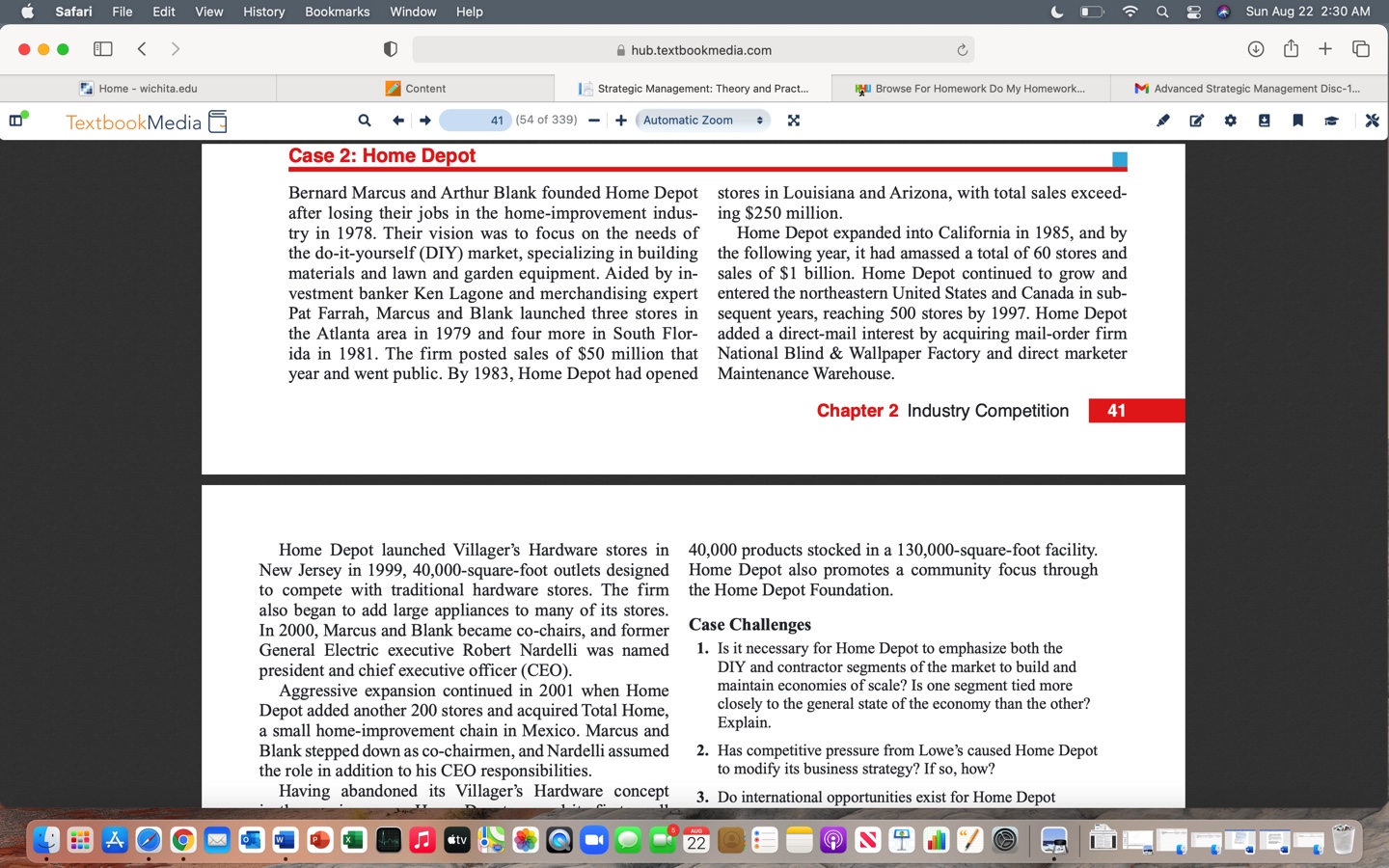Open the Automatic Zoom dropdown
The width and height of the screenshot is (1389, 868).
(703, 121)
